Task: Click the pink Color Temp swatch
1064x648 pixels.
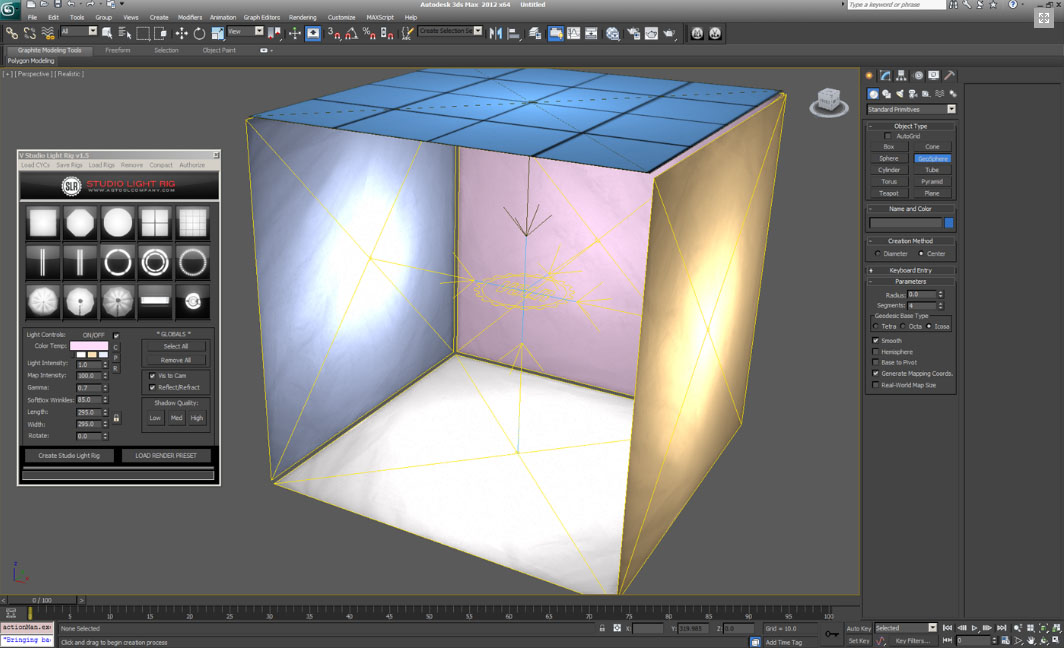Action: coord(88,346)
